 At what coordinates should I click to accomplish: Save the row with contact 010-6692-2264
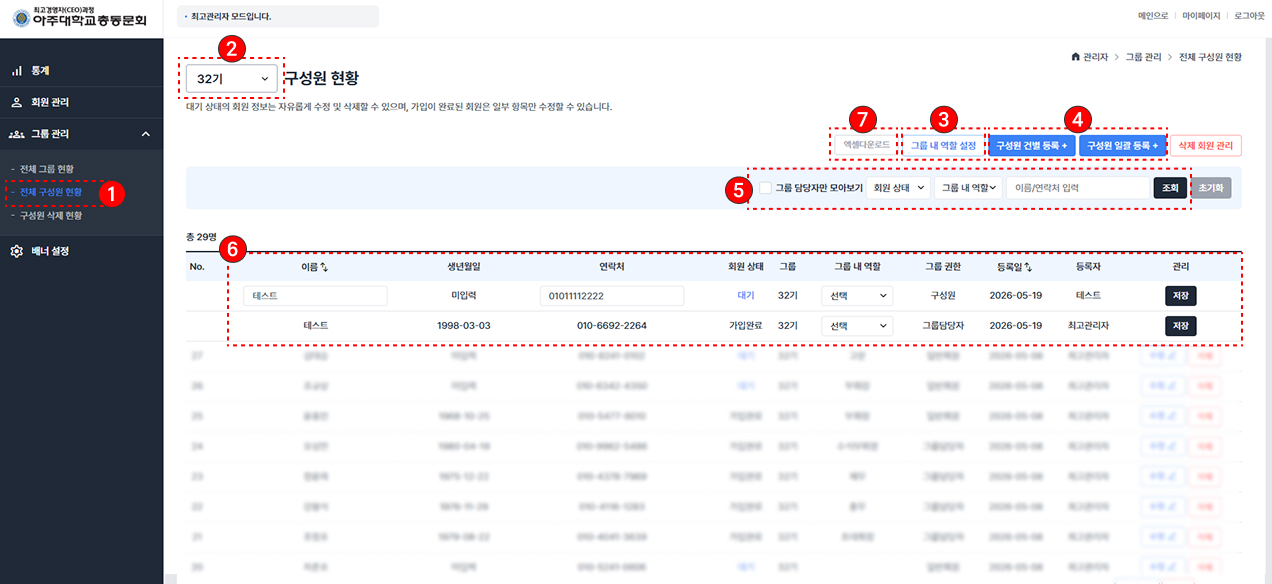coord(1180,326)
